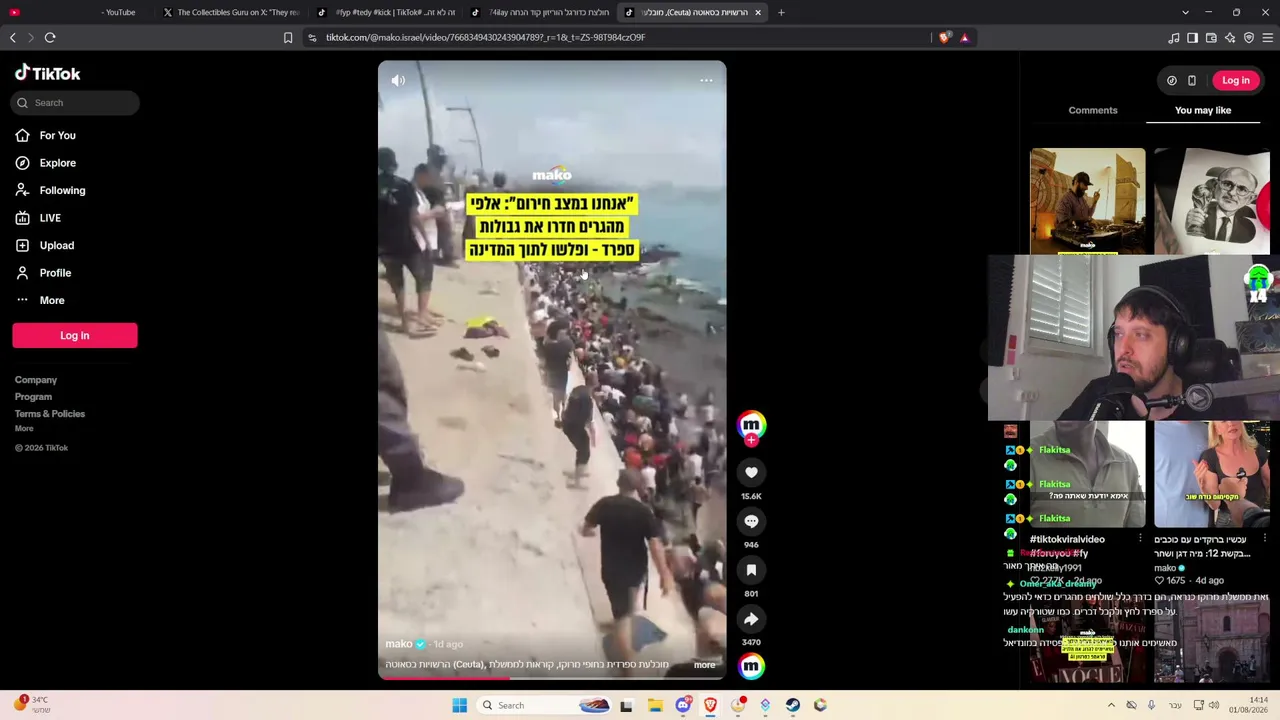This screenshot has height=720, width=1280.
Task: Focus the TikTok search field
Action: [76, 102]
